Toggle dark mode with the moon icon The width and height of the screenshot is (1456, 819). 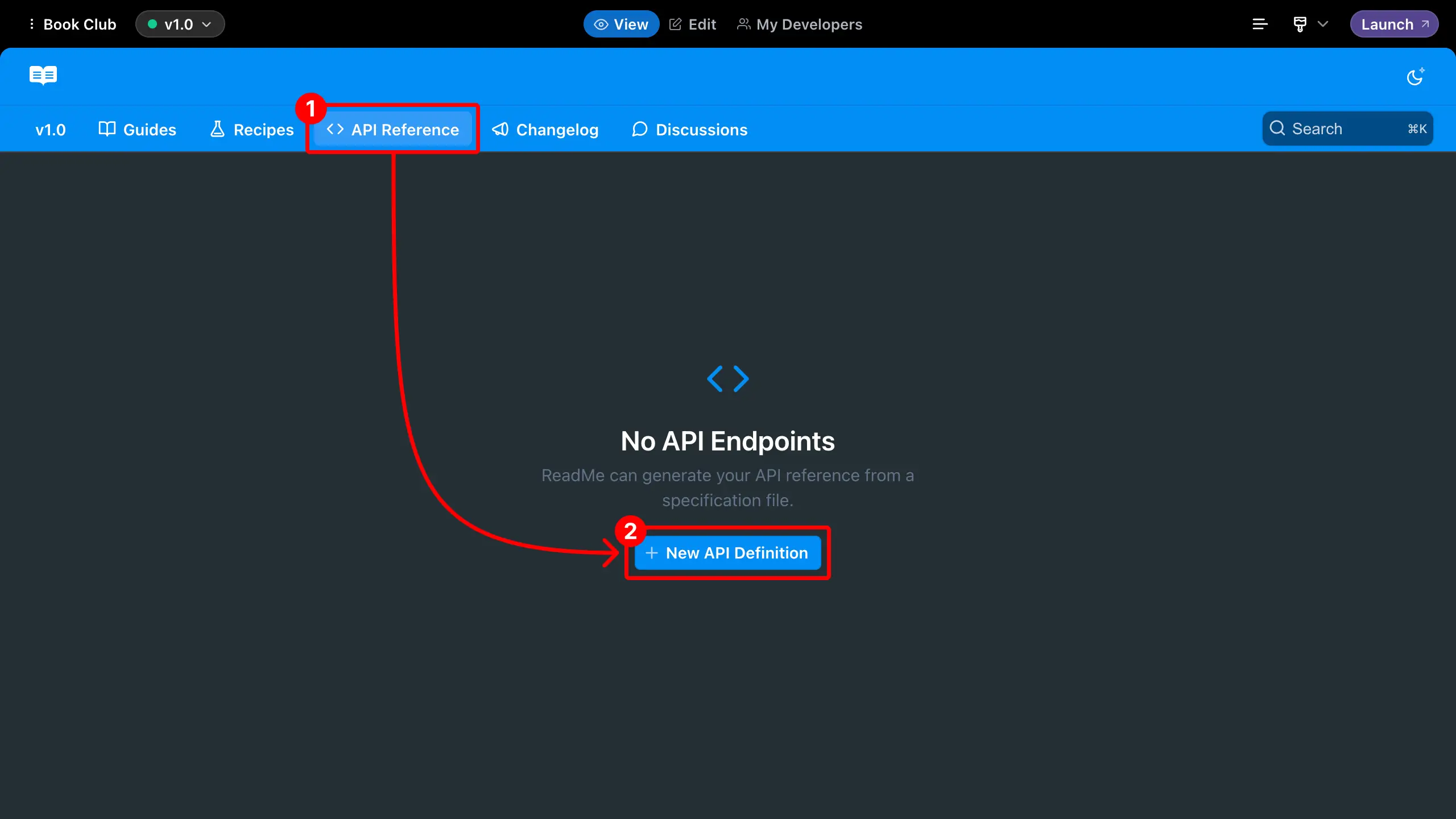[1416, 77]
